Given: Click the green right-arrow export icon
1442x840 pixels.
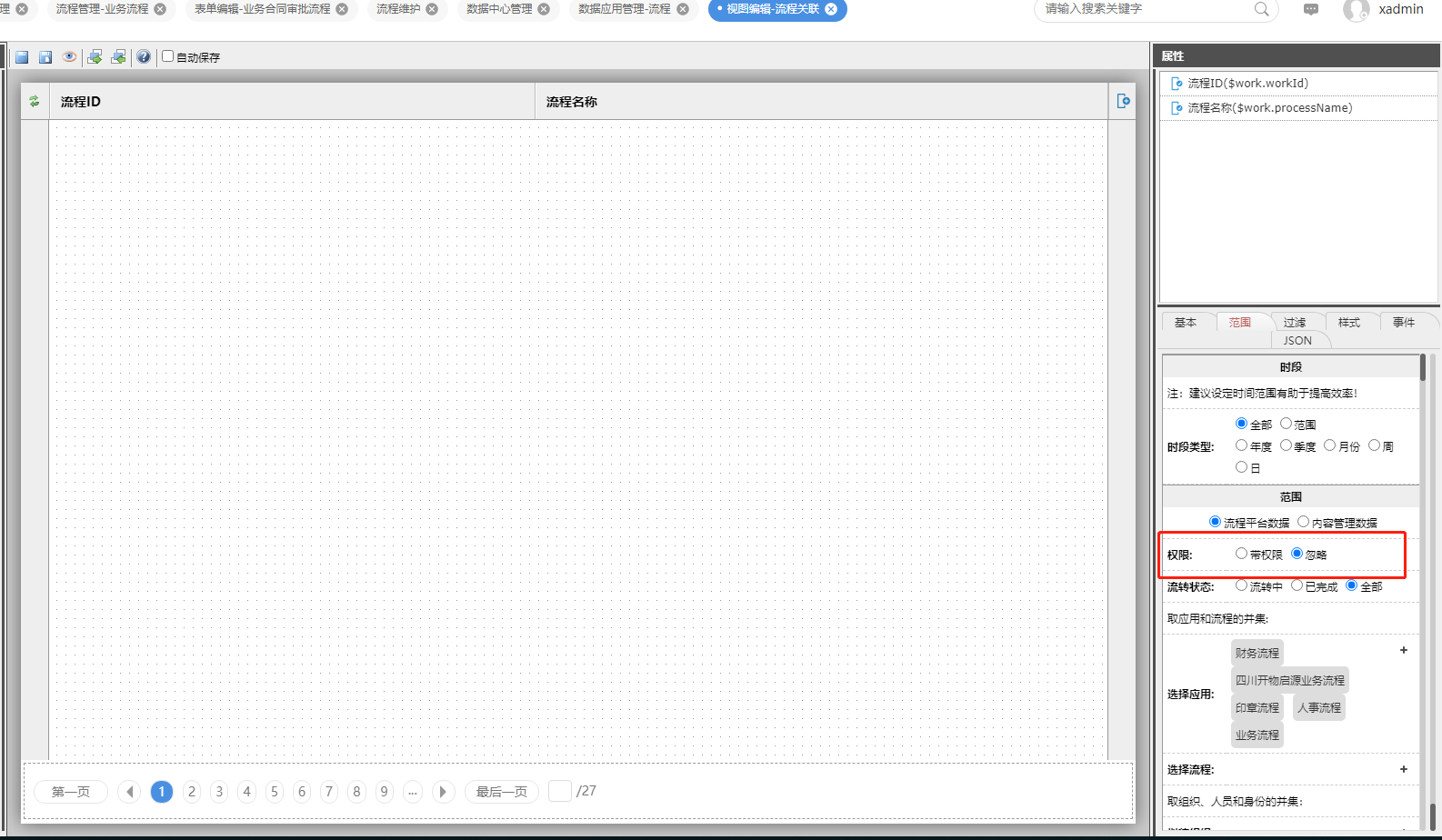Looking at the screenshot, I should click(x=95, y=57).
